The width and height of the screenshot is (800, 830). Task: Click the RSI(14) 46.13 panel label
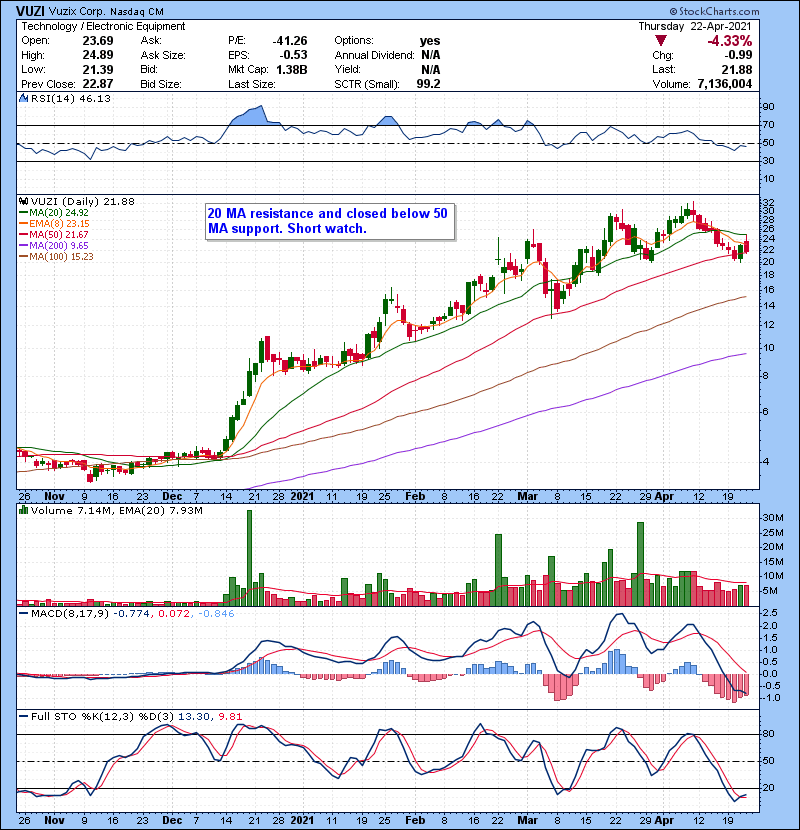pyautogui.click(x=71, y=98)
